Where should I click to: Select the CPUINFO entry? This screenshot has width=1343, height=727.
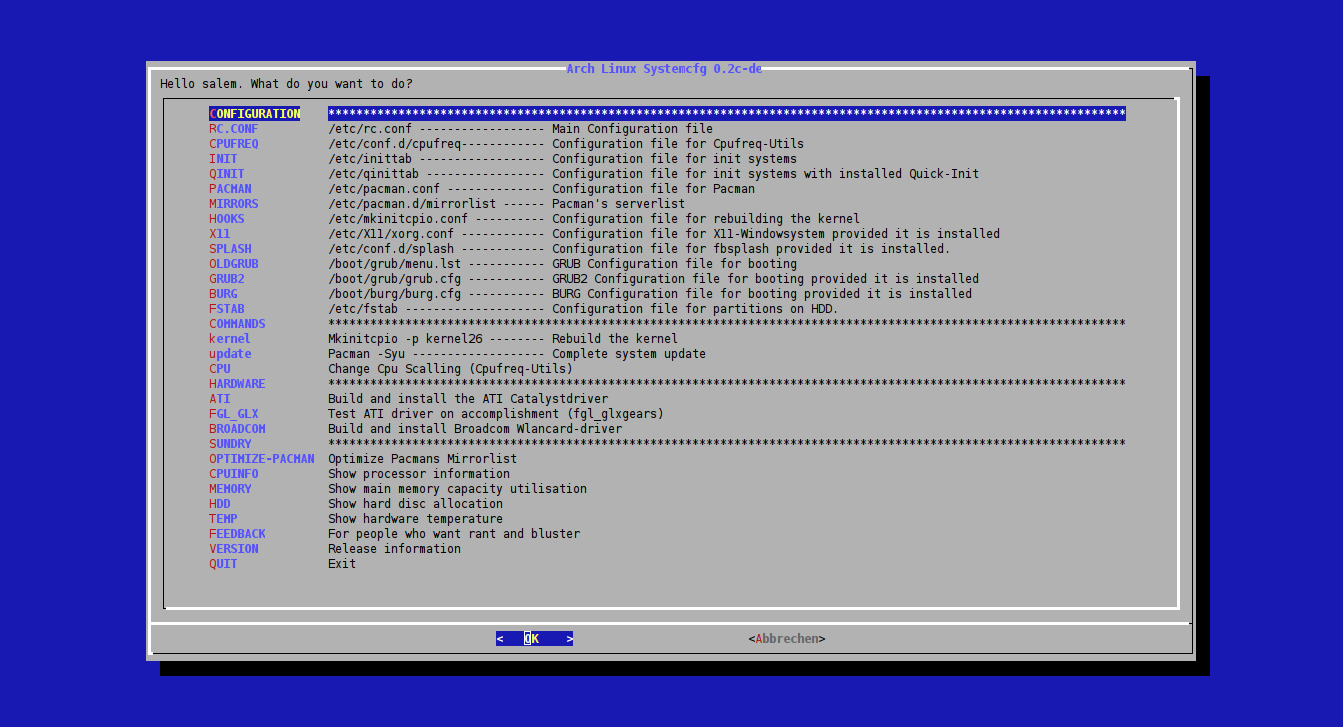tap(233, 474)
